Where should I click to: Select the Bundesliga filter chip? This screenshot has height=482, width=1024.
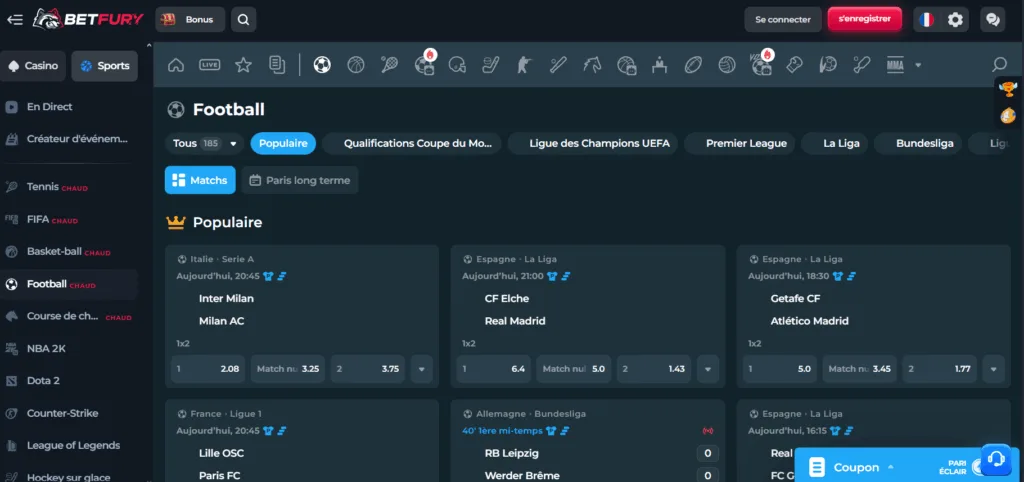[x=918, y=143]
